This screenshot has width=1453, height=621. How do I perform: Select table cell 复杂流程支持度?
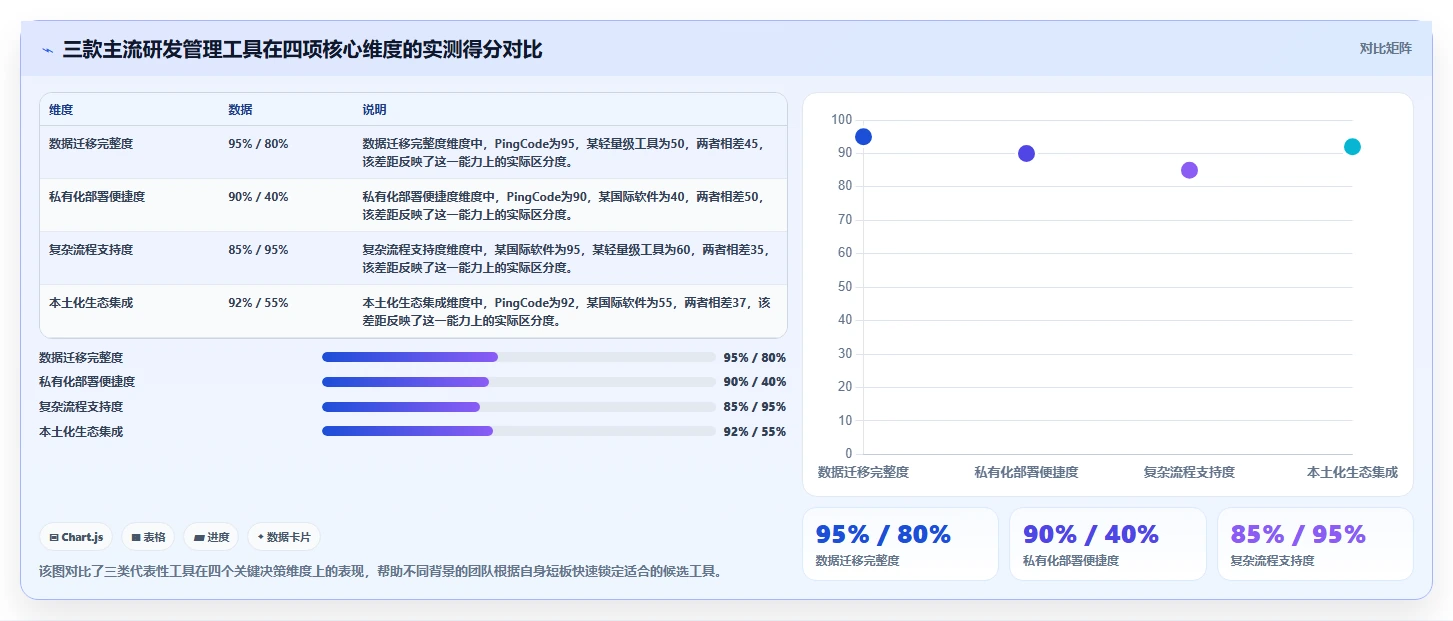[91, 250]
